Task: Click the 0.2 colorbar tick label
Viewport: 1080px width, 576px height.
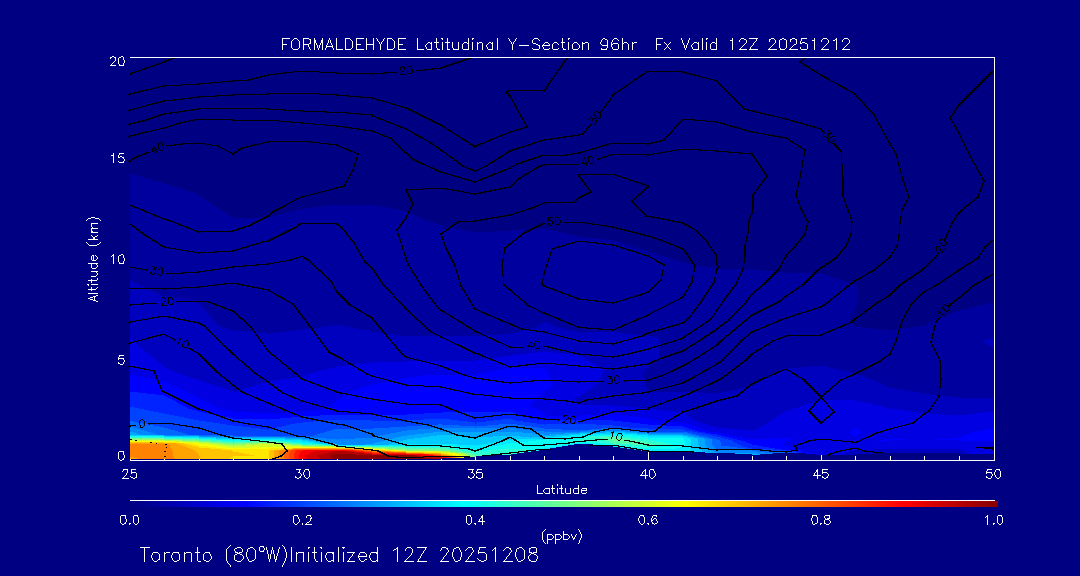Action: [x=302, y=520]
